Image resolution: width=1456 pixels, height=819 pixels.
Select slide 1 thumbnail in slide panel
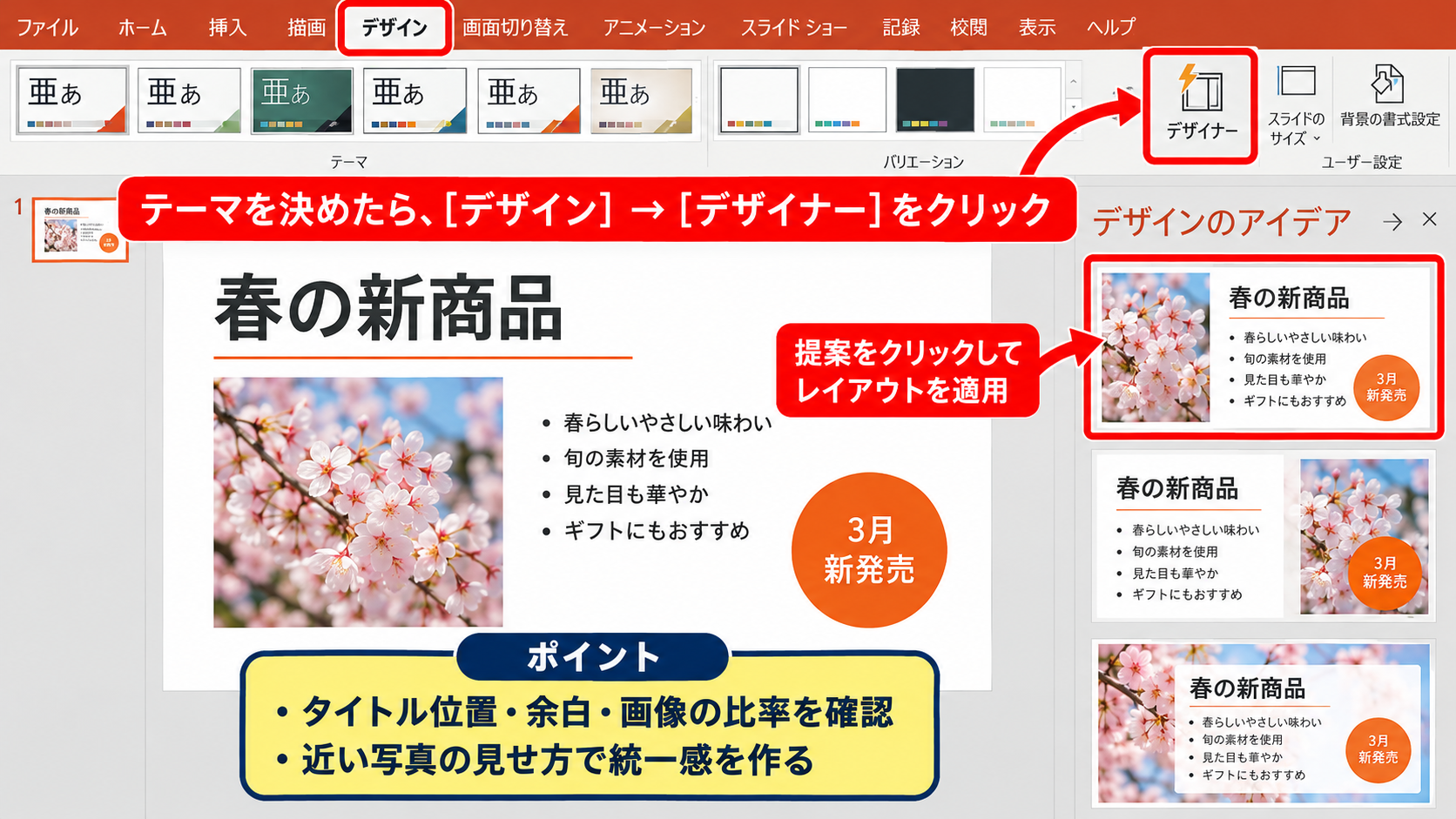click(x=80, y=230)
